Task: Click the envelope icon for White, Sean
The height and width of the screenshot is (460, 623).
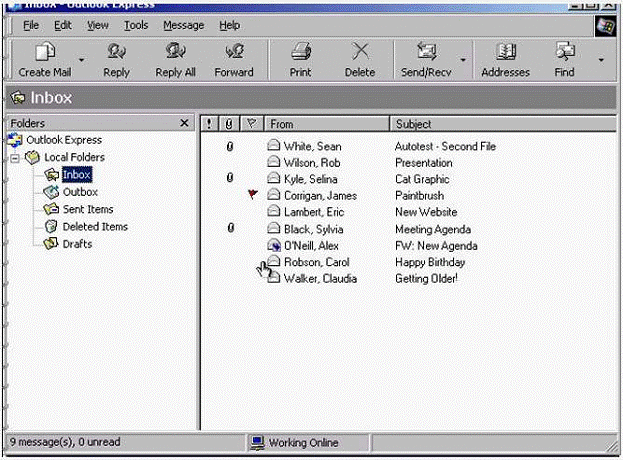Action: (x=273, y=145)
